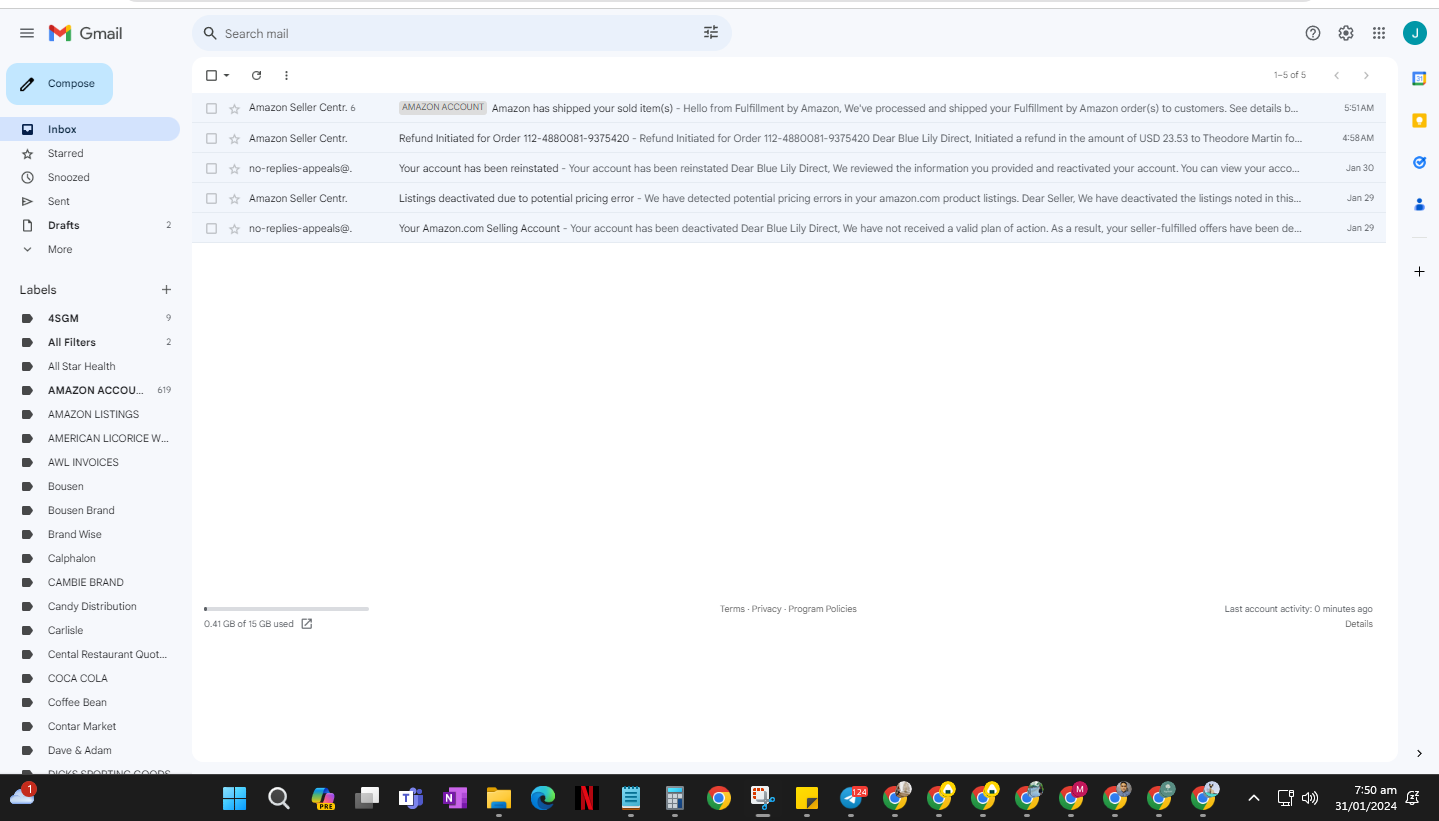1439x821 pixels.
Task: Open the Google apps grid
Action: pyautogui.click(x=1379, y=33)
